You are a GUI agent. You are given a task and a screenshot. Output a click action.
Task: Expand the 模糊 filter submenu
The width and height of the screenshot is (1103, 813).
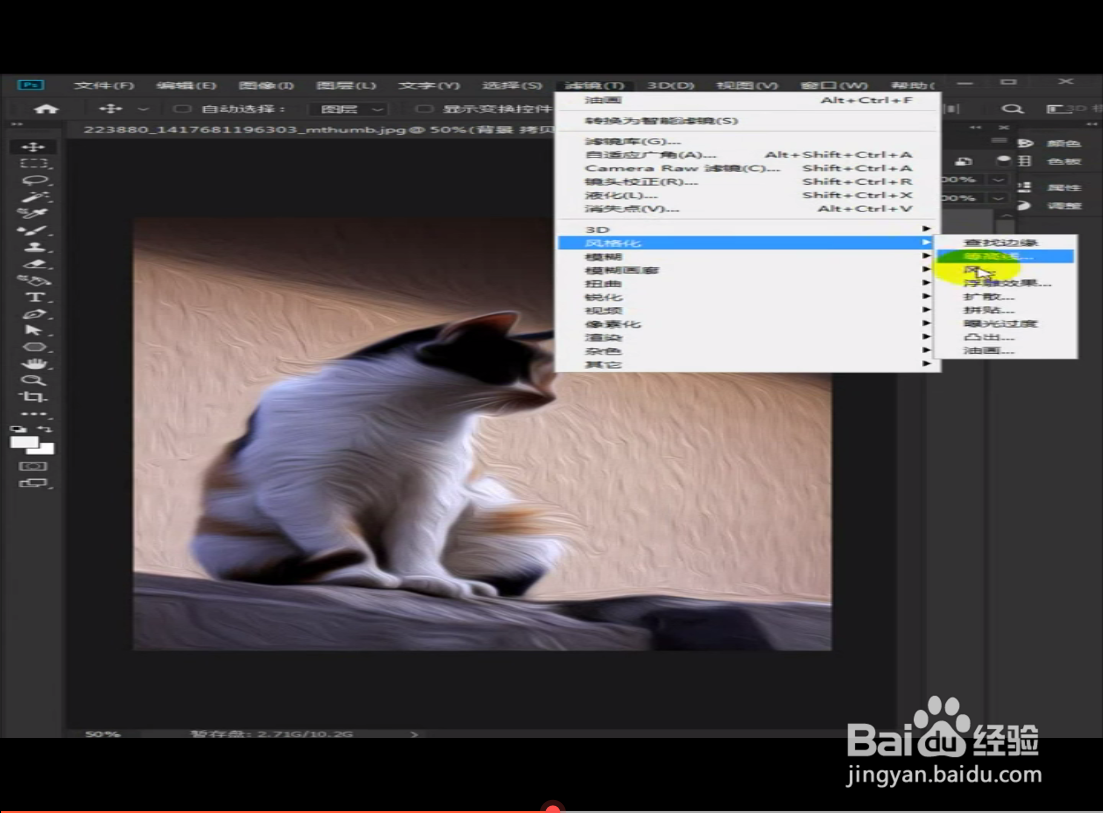pyautogui.click(x=748, y=257)
